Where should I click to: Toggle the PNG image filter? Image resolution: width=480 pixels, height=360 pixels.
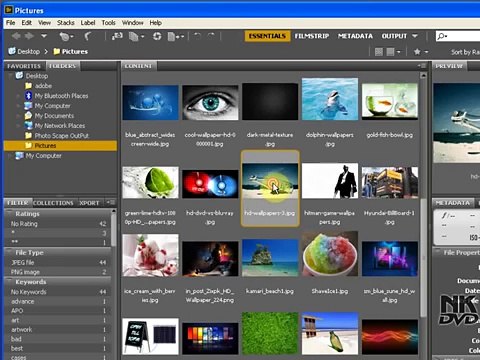[x=58, y=272]
